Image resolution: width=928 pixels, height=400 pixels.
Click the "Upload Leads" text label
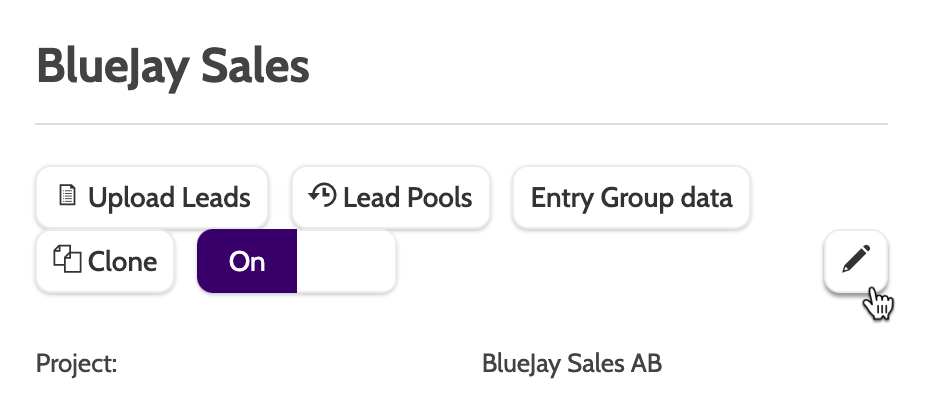169,197
